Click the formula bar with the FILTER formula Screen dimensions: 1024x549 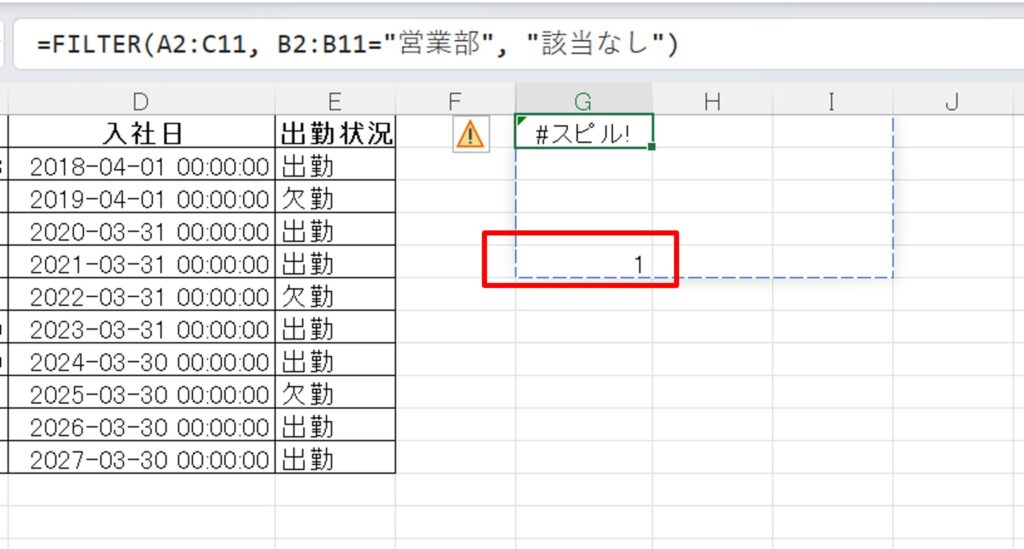519,44
